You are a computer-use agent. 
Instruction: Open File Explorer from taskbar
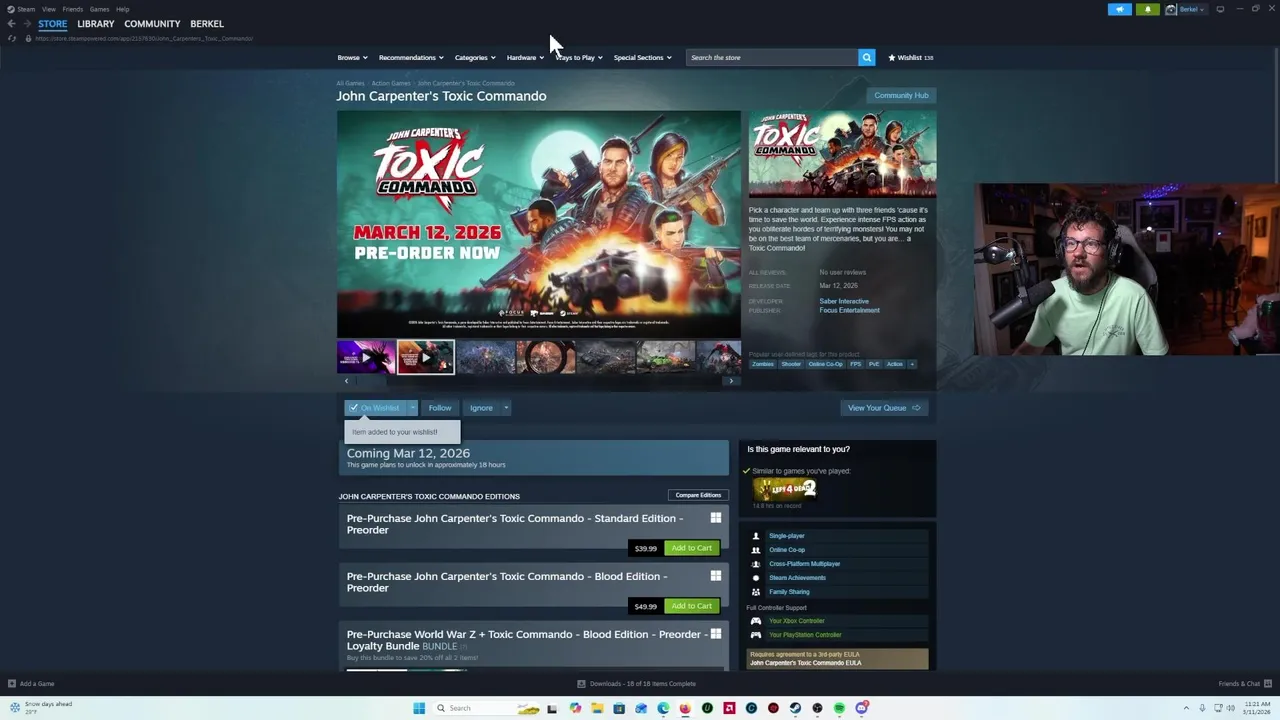[597, 708]
